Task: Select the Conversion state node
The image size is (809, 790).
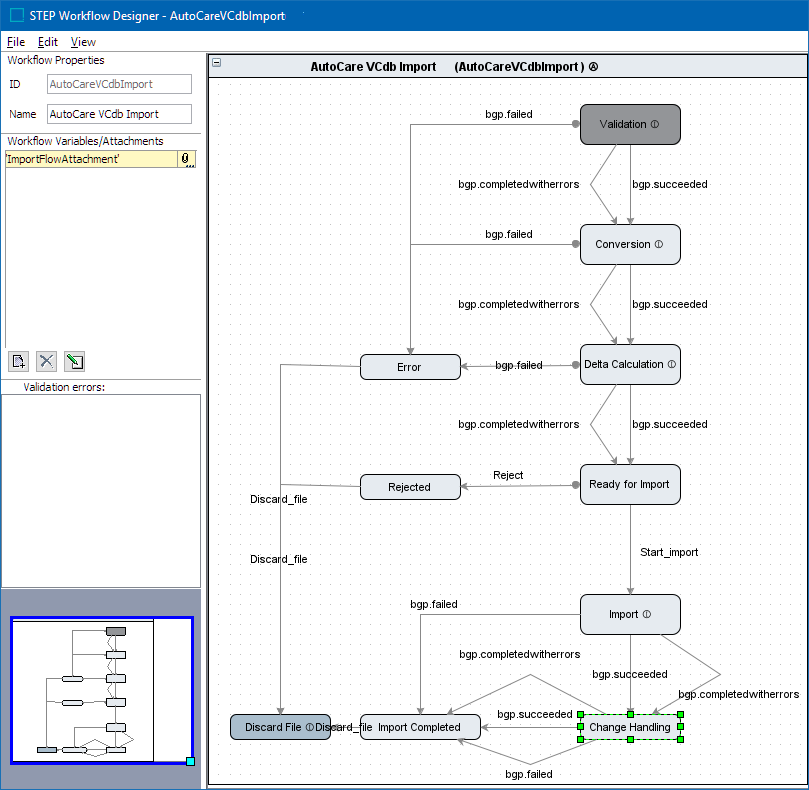Action: tap(630, 245)
